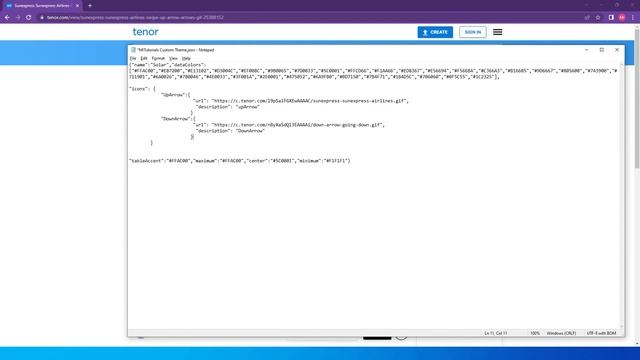Viewport: 640px width, 360px height.
Task: Click the "description": "DownArrow" line
Action: pos(230,131)
